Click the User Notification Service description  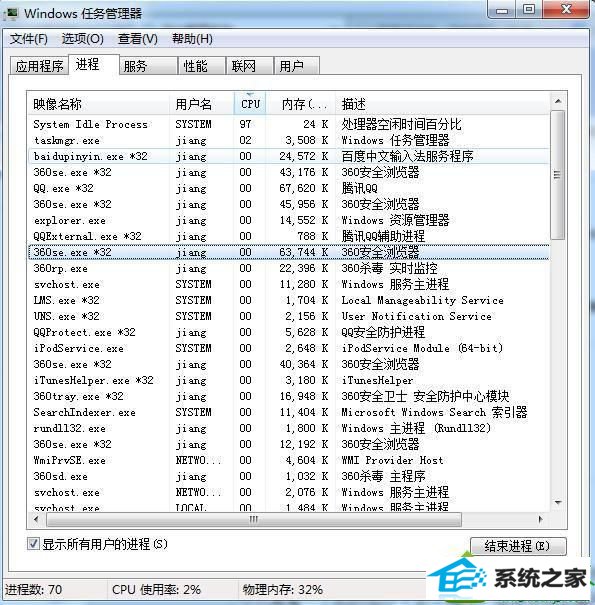pos(417,316)
